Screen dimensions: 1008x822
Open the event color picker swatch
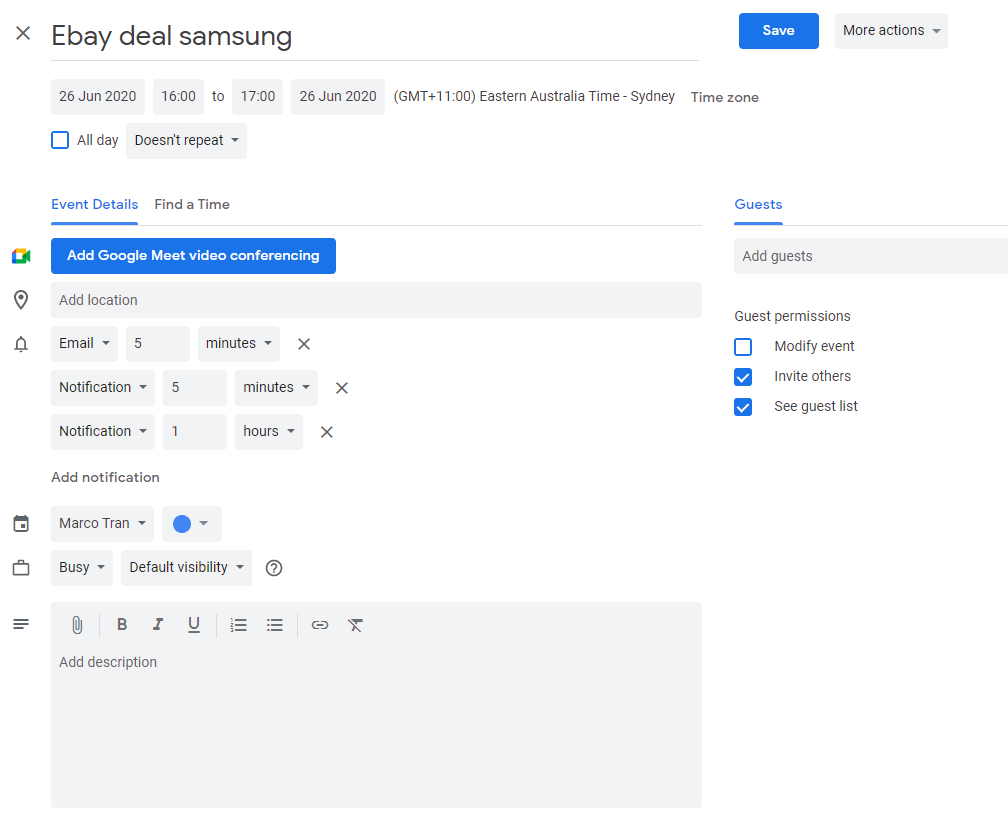[x=192, y=524]
